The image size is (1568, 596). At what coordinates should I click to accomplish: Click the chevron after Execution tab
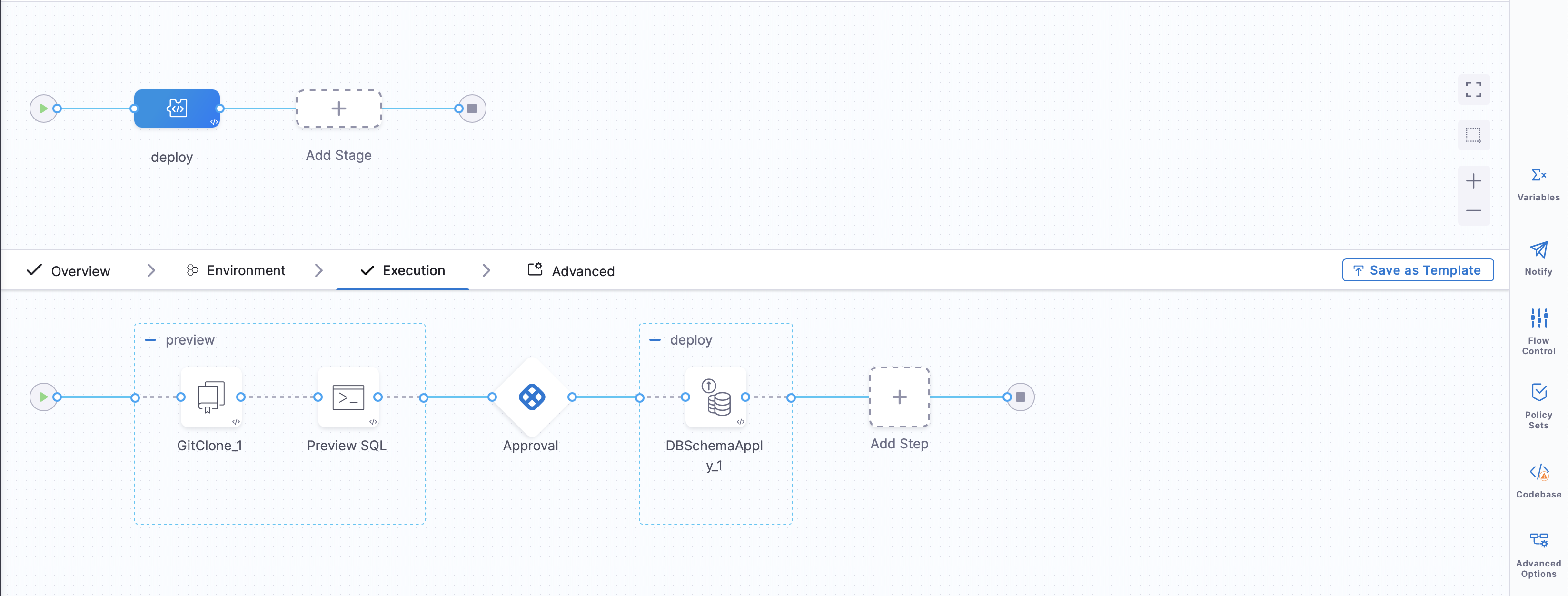(x=486, y=270)
